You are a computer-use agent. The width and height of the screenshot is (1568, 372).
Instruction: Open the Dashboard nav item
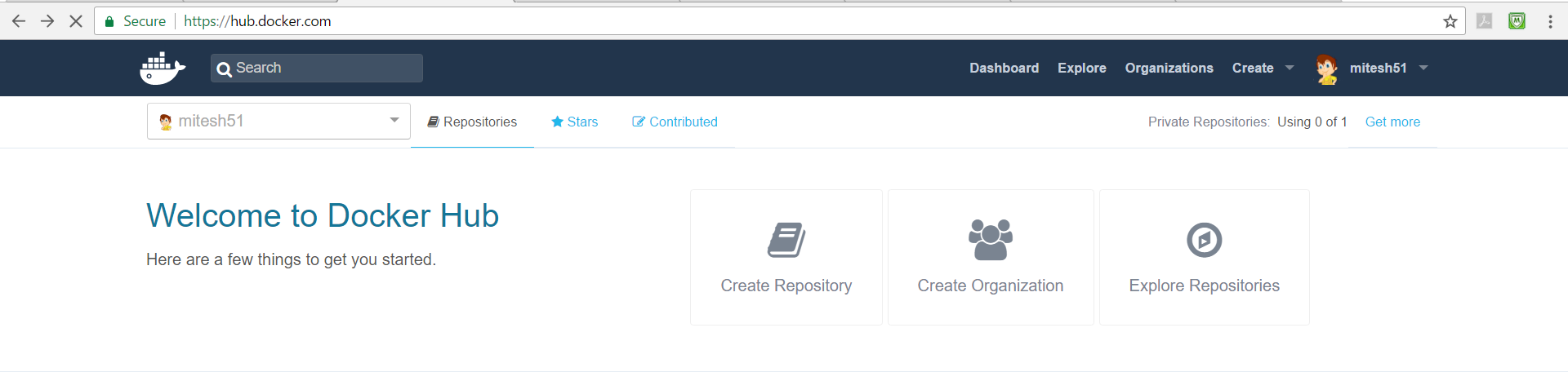[x=1004, y=68]
